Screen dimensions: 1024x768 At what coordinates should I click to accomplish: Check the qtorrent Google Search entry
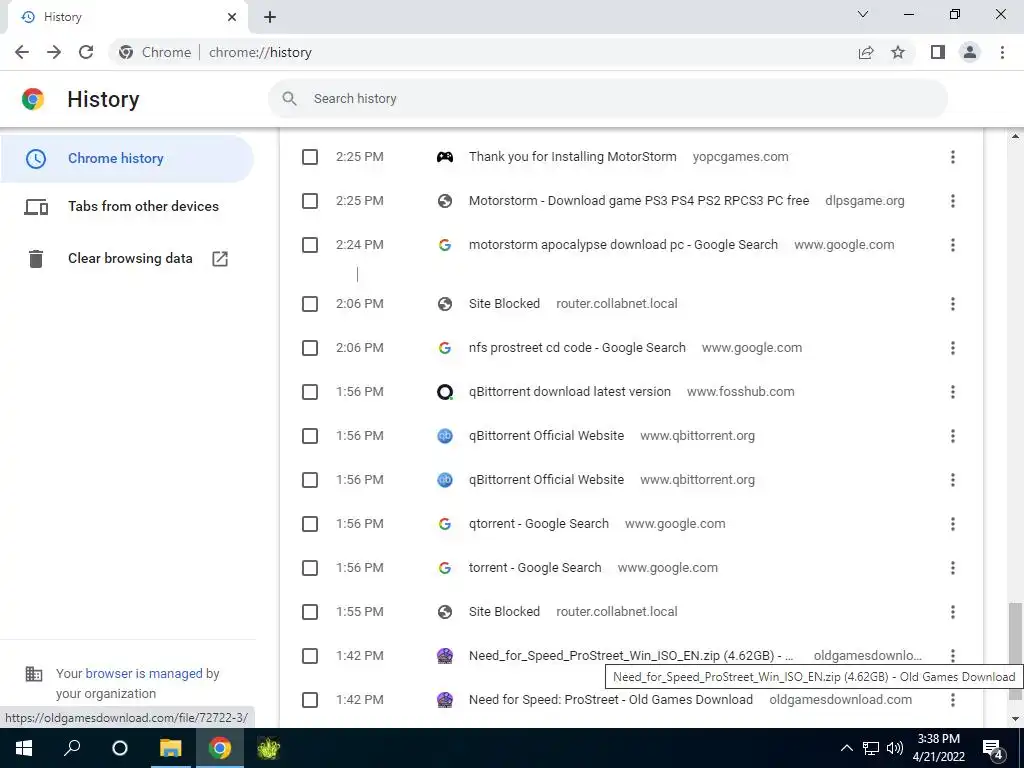[x=310, y=524]
